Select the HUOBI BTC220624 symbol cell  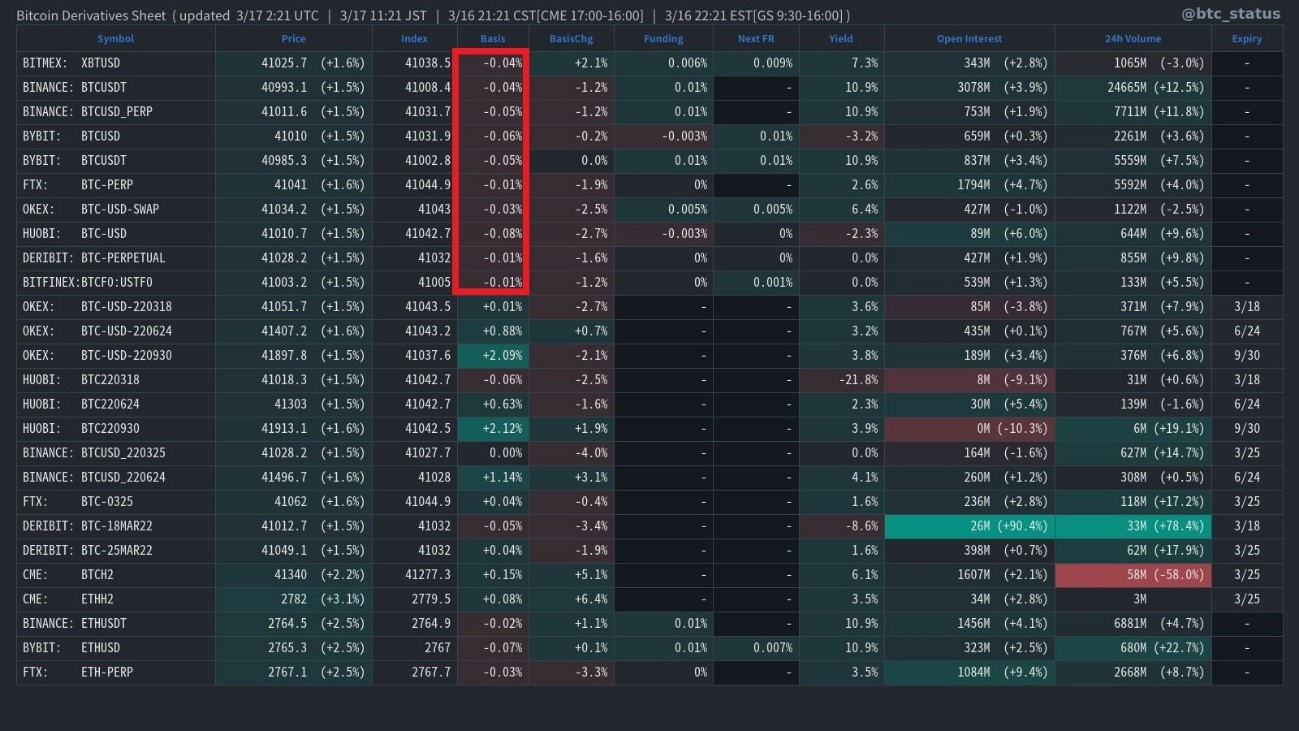(x=116, y=404)
